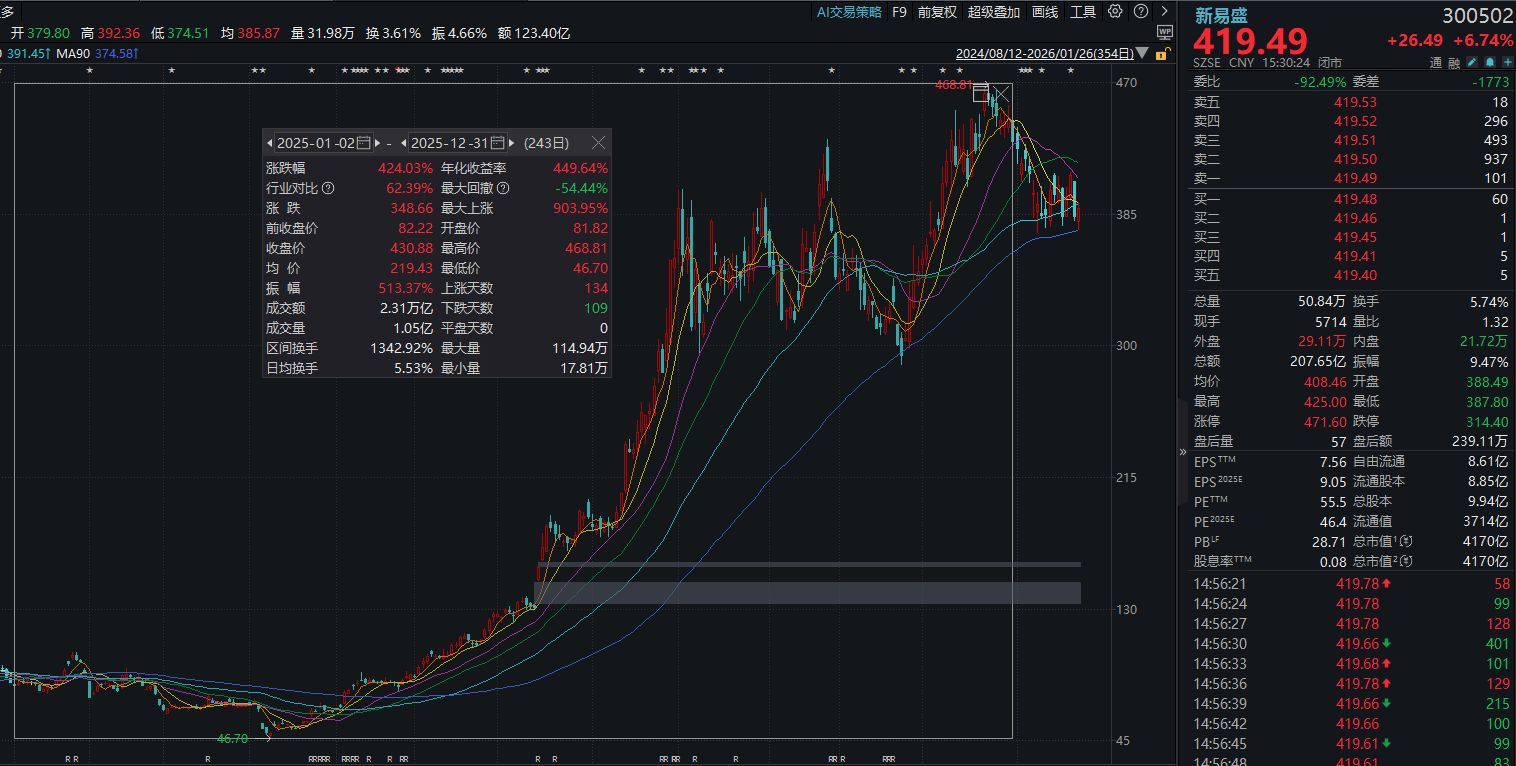Click the help question-mark icon top right
Image resolution: width=1516 pixels, height=766 pixels.
point(1141,12)
